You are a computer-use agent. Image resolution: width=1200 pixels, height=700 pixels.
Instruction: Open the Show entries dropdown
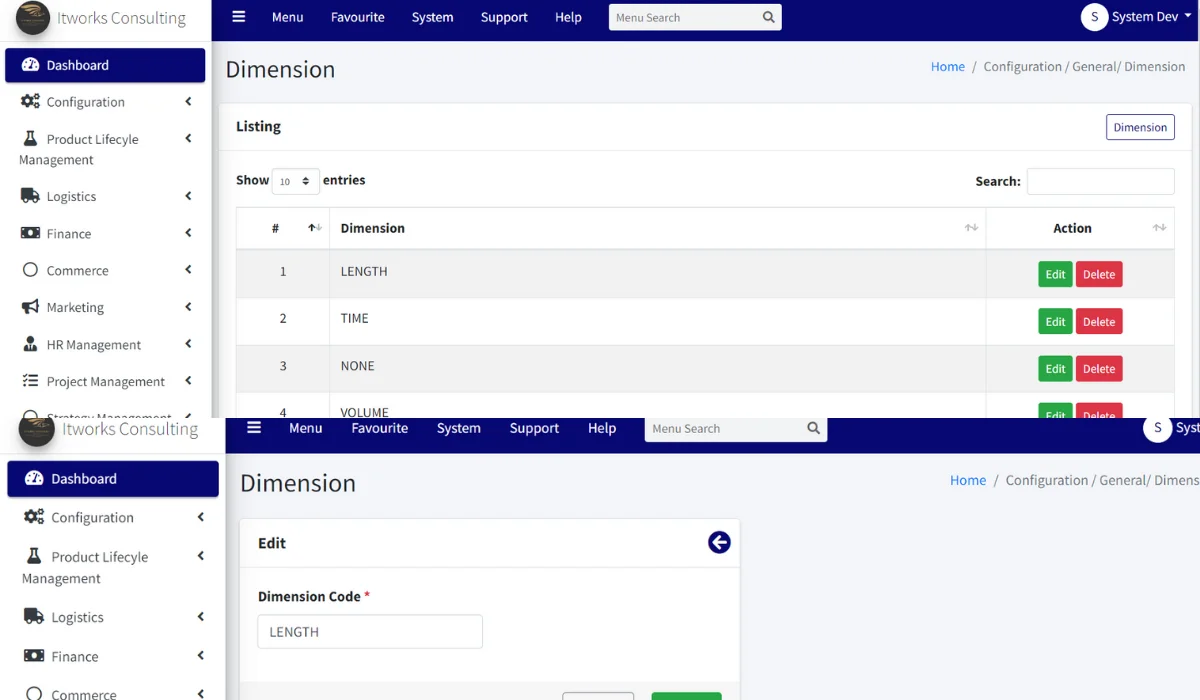295,181
